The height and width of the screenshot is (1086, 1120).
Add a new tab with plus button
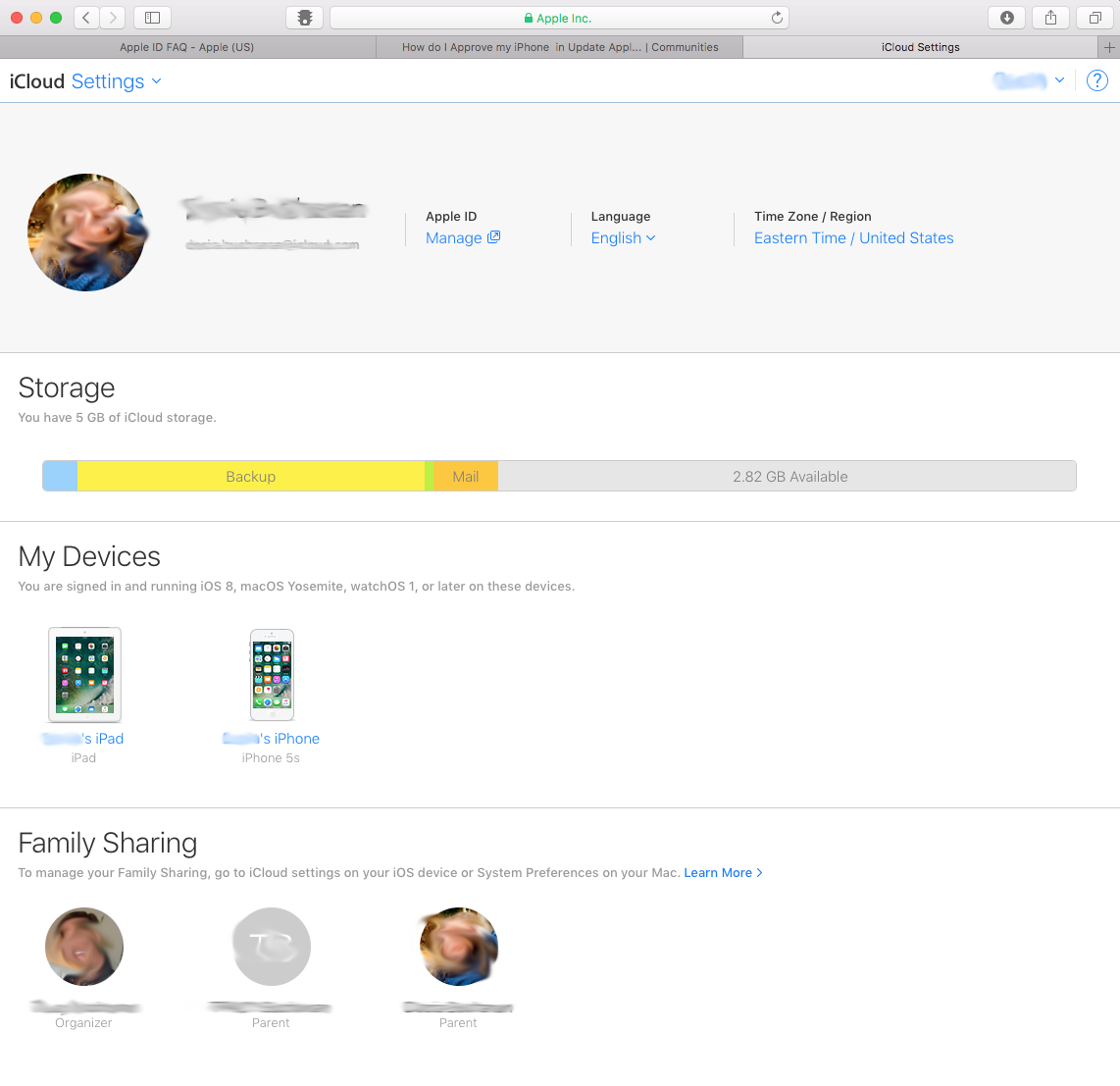(1109, 47)
